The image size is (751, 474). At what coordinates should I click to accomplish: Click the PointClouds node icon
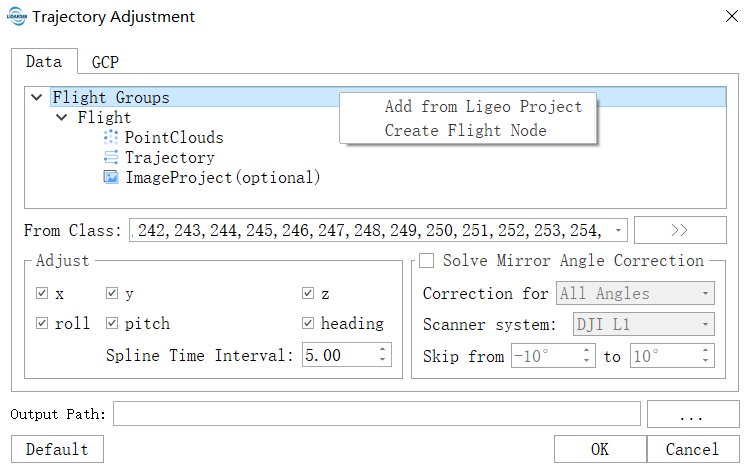pos(111,138)
